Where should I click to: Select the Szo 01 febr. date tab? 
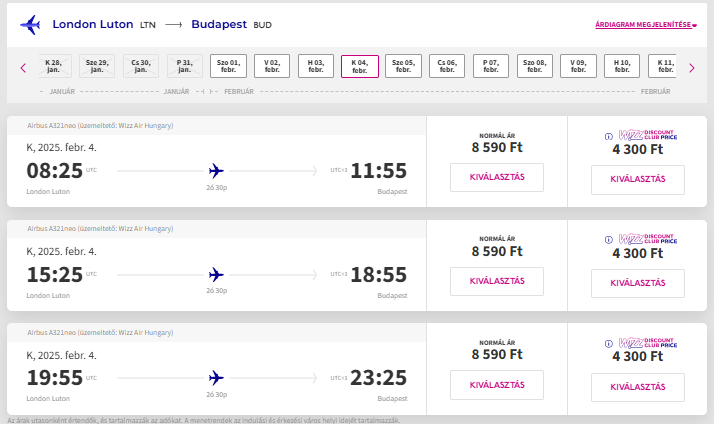(x=228, y=66)
